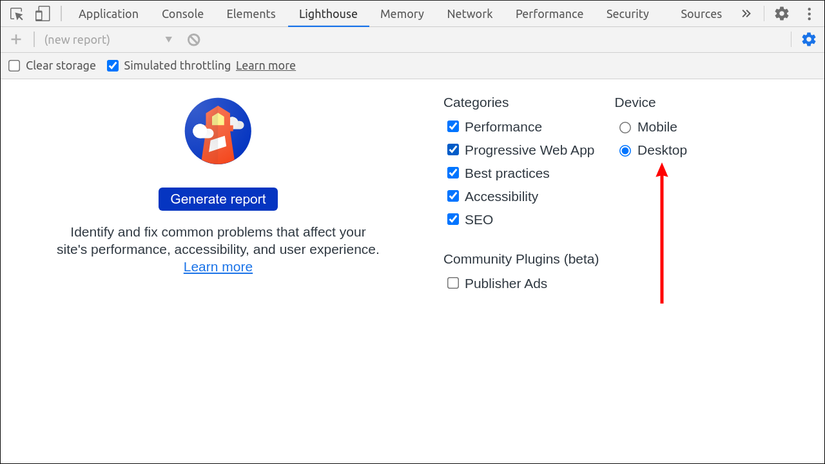Activate the inspect element picker icon
This screenshot has height=464, width=825.
16,14
